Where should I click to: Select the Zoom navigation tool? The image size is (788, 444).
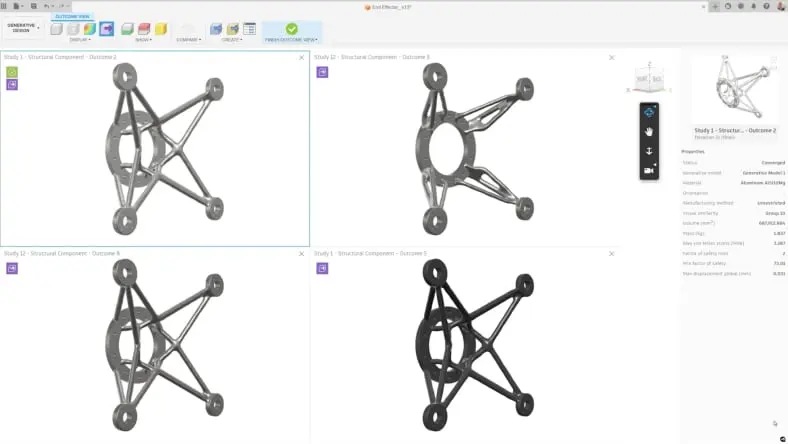649,151
